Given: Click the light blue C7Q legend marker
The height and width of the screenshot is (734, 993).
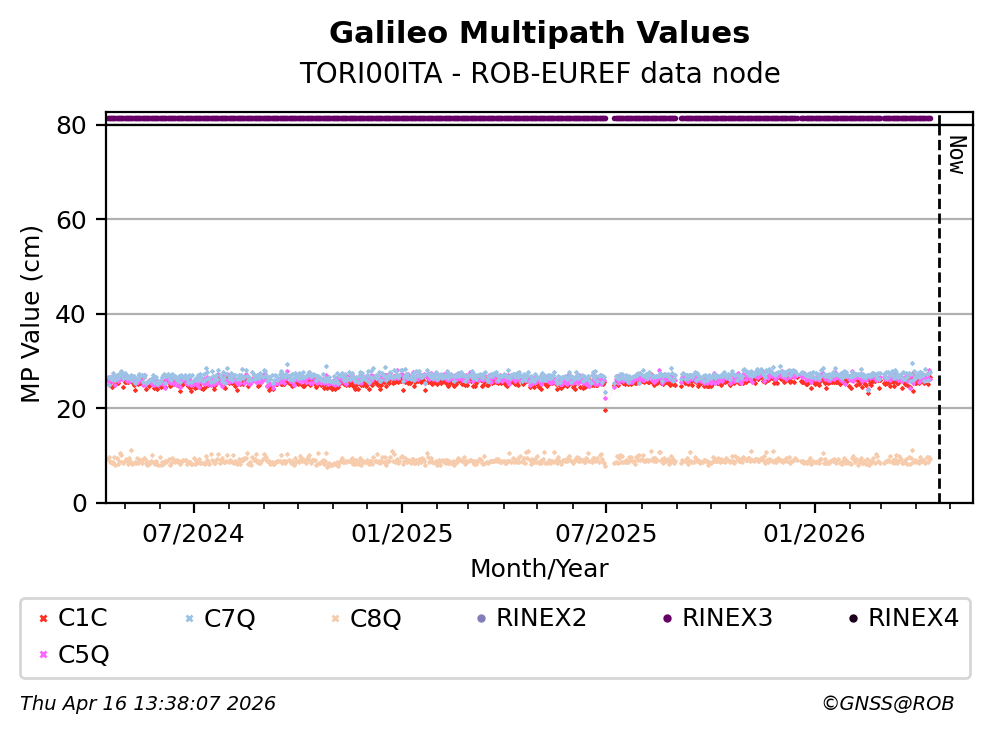Looking at the screenshot, I should (188, 619).
